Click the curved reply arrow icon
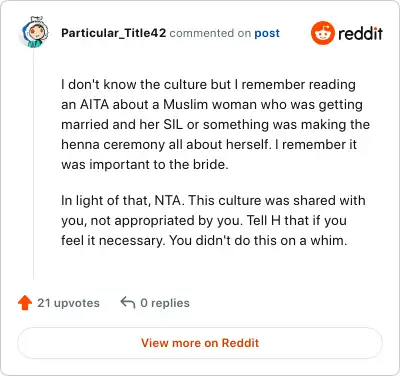Screen dimensions: 400x376 point(128,303)
